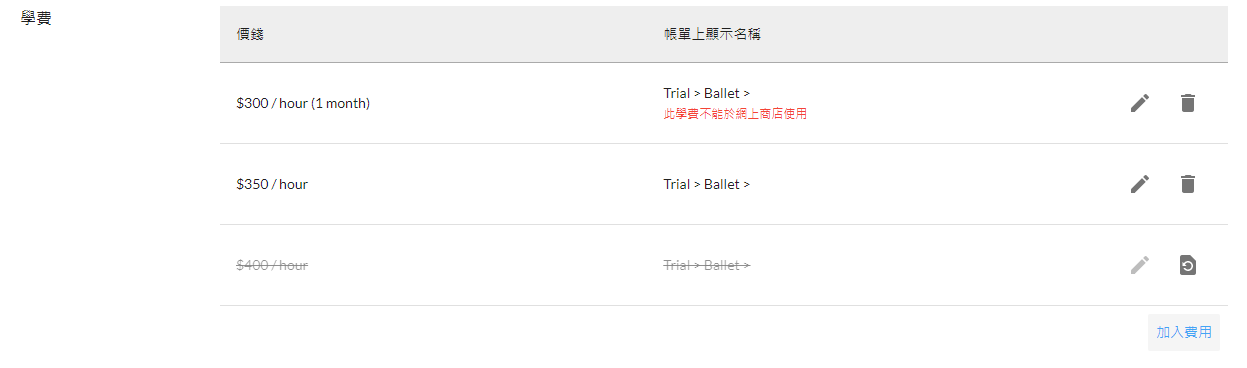Click the struck-through Trial > Ballet > name
Image resolution: width=1247 pixels, height=368 pixels.
tap(707, 265)
